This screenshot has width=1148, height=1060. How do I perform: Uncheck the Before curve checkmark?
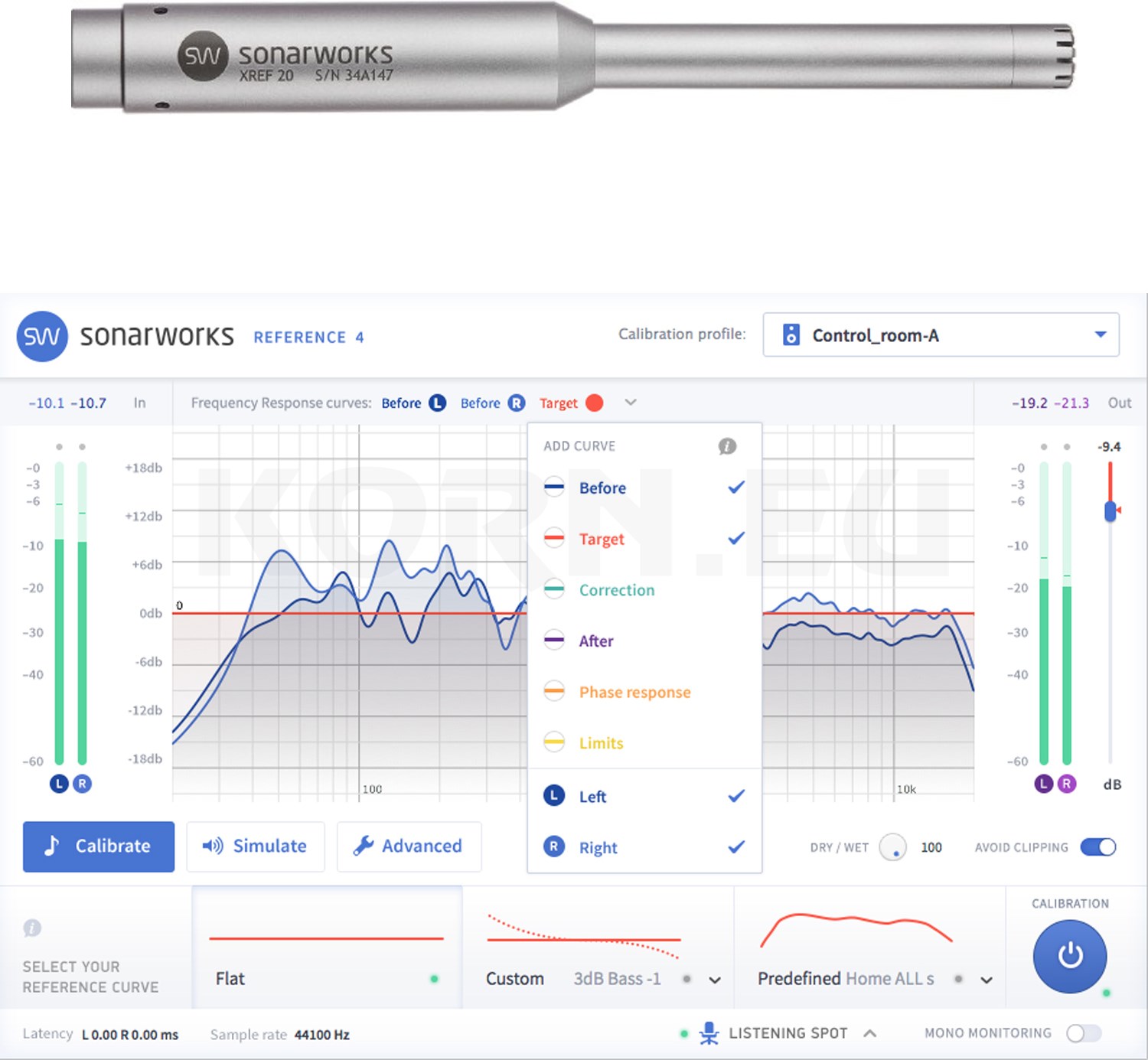[x=736, y=487]
